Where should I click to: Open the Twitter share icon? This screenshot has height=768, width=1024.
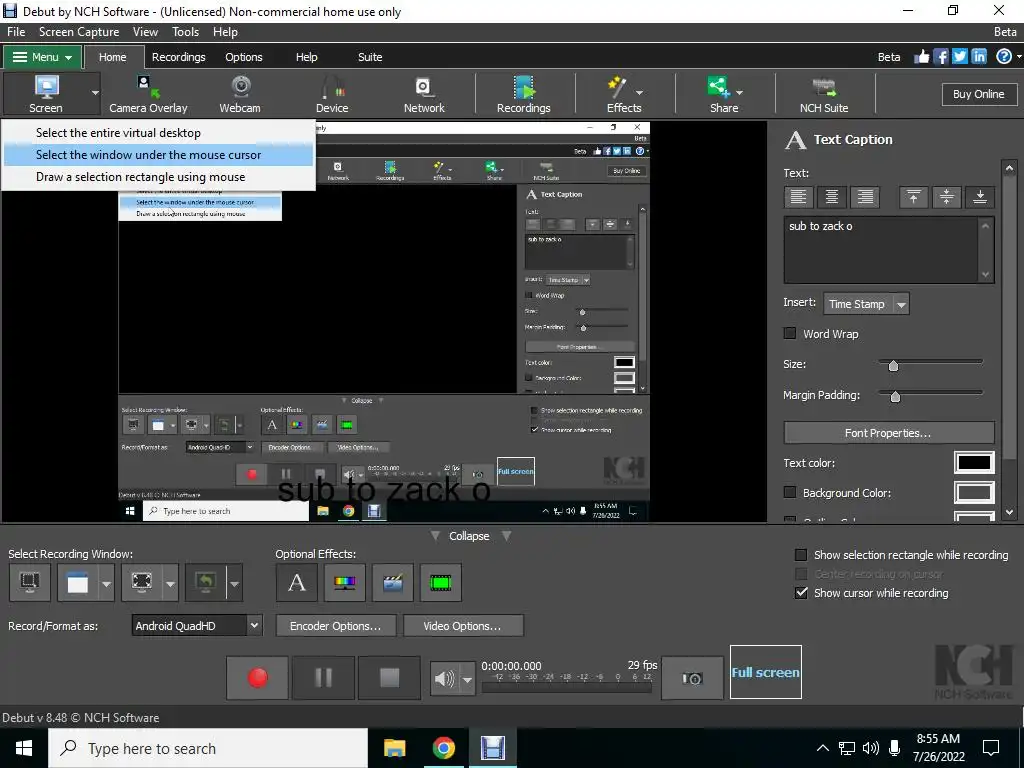pos(960,57)
